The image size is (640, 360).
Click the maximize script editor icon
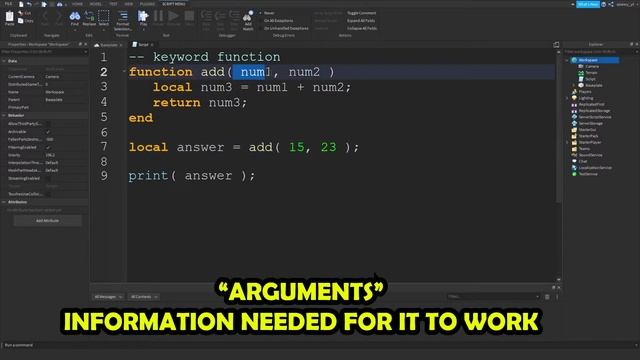[x=556, y=44]
